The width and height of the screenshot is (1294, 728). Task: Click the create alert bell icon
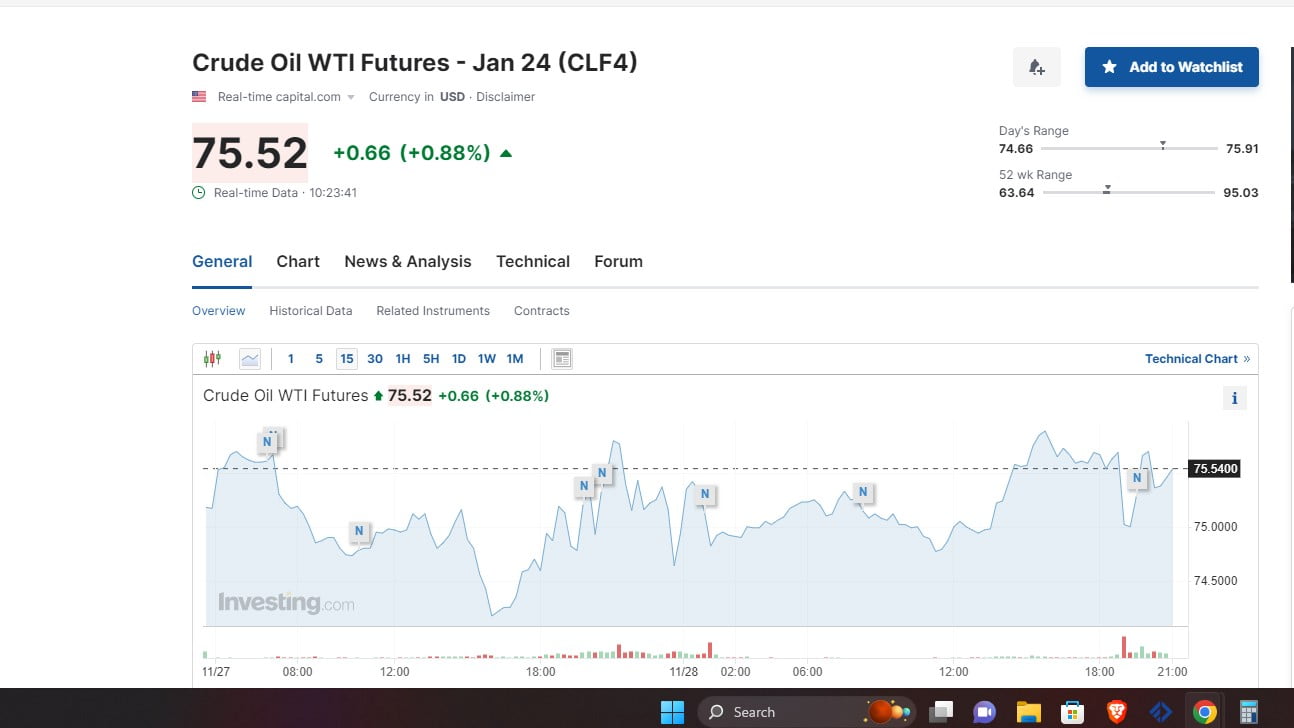click(1037, 67)
